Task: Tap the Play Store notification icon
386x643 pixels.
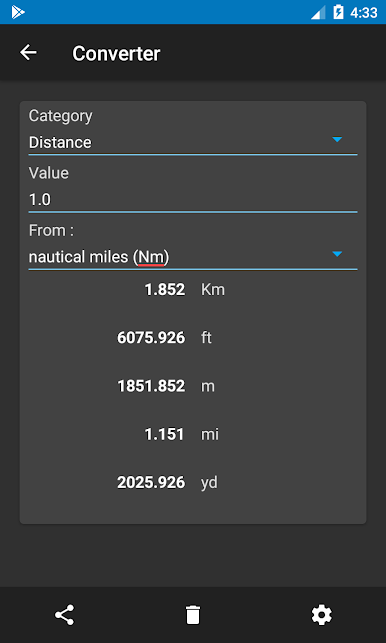Action: click(x=18, y=12)
